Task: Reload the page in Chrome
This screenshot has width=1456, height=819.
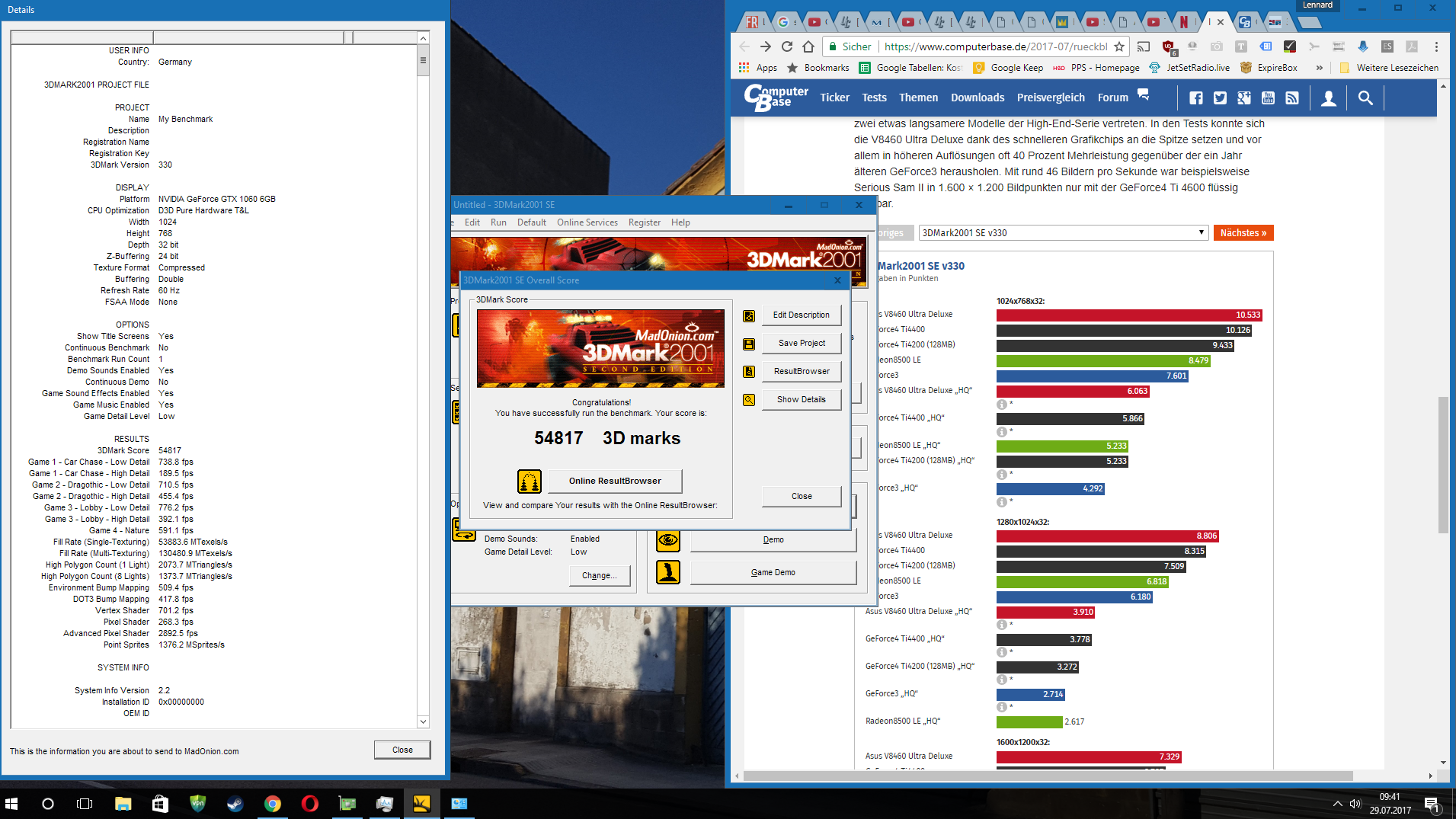Action: click(787, 46)
